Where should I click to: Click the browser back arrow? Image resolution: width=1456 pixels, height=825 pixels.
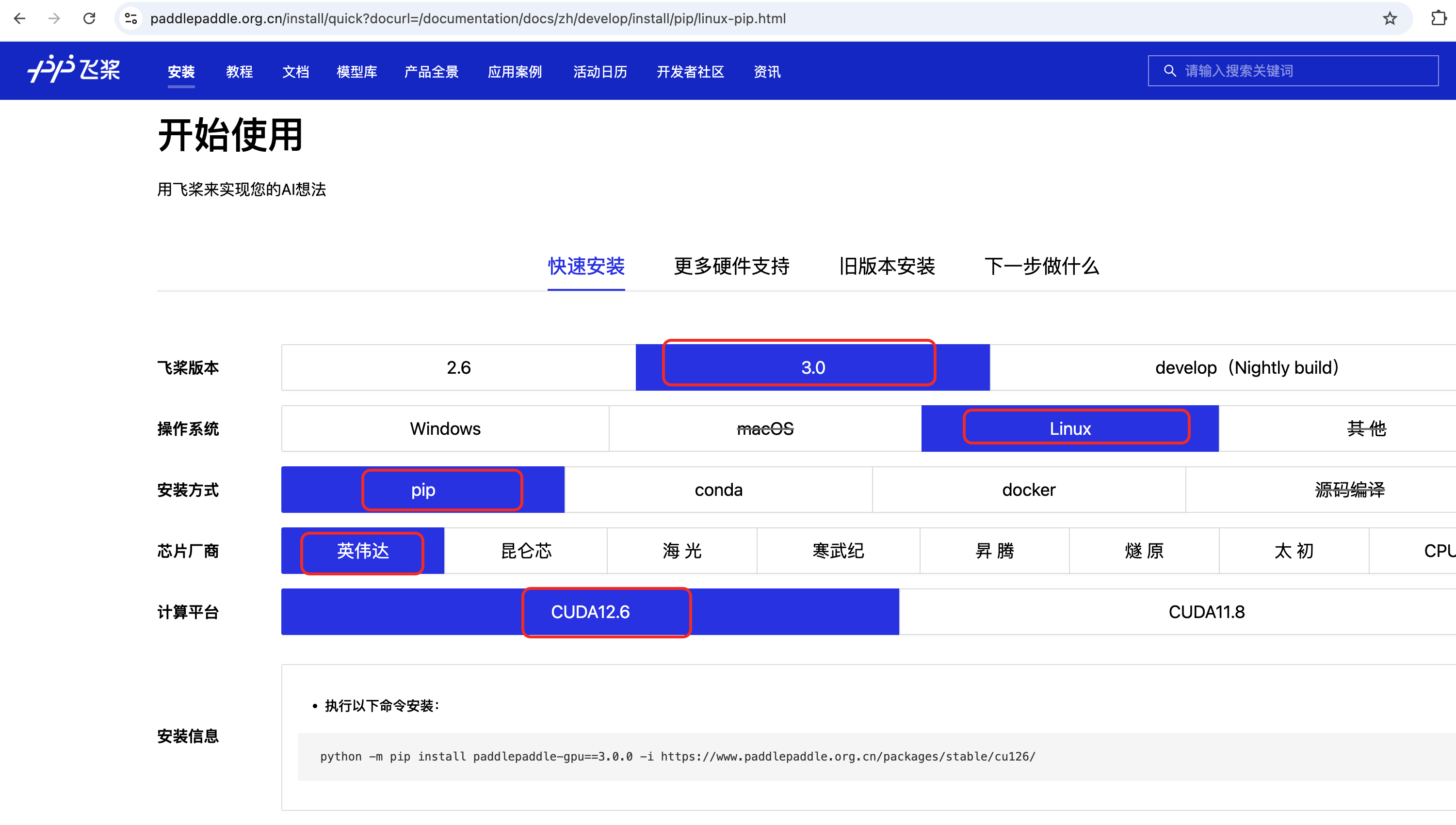coord(20,19)
